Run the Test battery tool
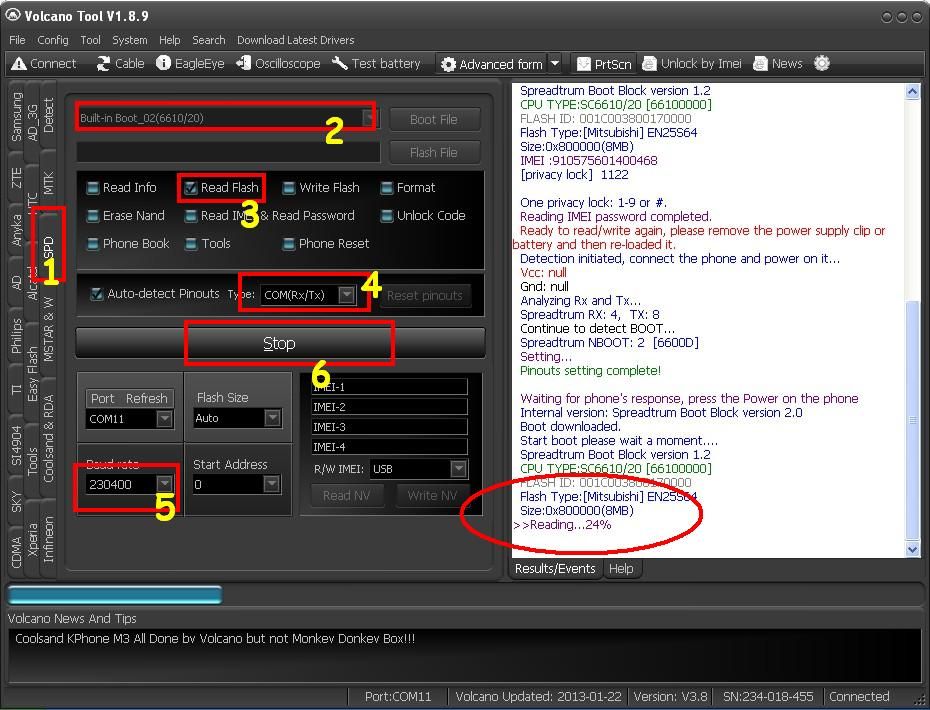Viewport: 930px width, 710px height. click(340, 63)
